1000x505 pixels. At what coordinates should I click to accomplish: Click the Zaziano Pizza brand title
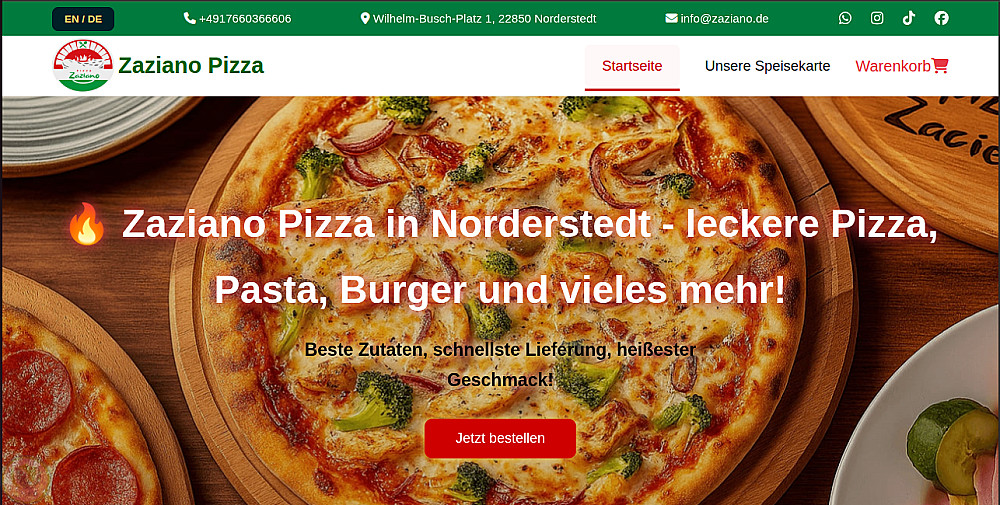tap(191, 66)
